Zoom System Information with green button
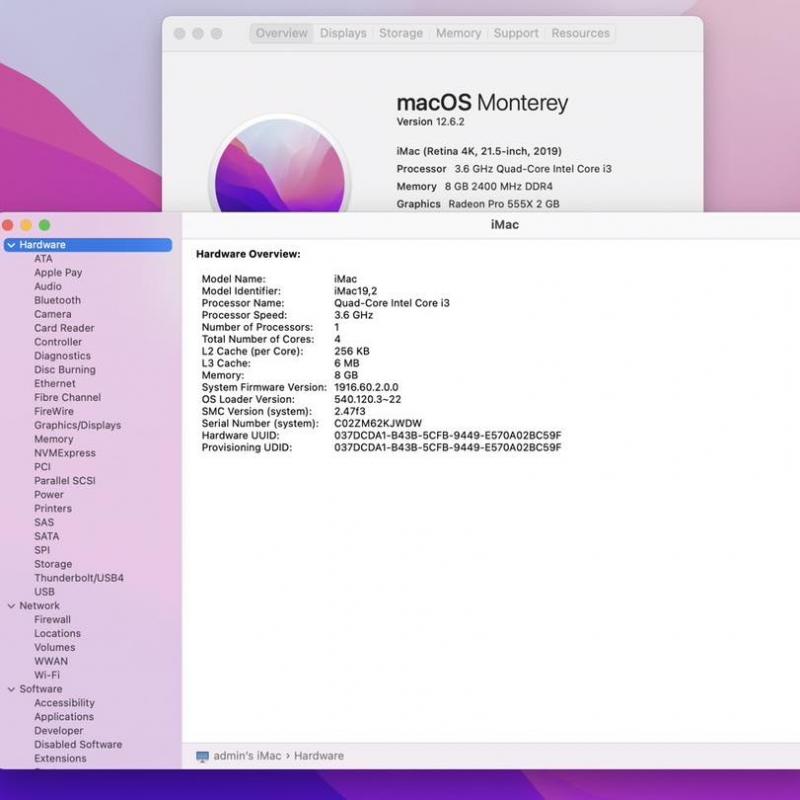Image resolution: width=800 pixels, height=800 pixels. pyautogui.click(x=45, y=225)
